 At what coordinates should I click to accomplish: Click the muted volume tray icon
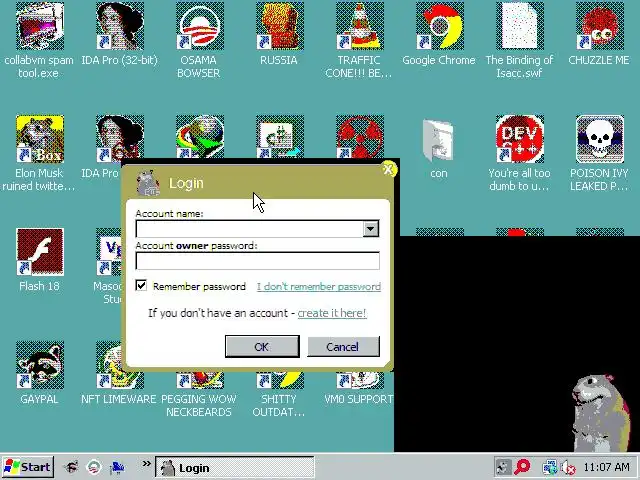pyautogui.click(x=568, y=467)
